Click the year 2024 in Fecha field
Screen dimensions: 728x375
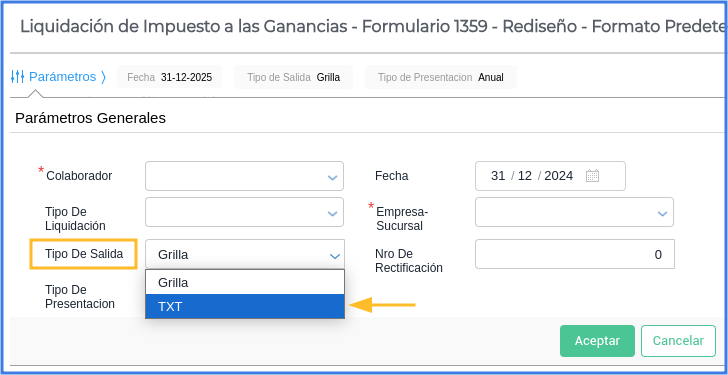click(x=559, y=176)
